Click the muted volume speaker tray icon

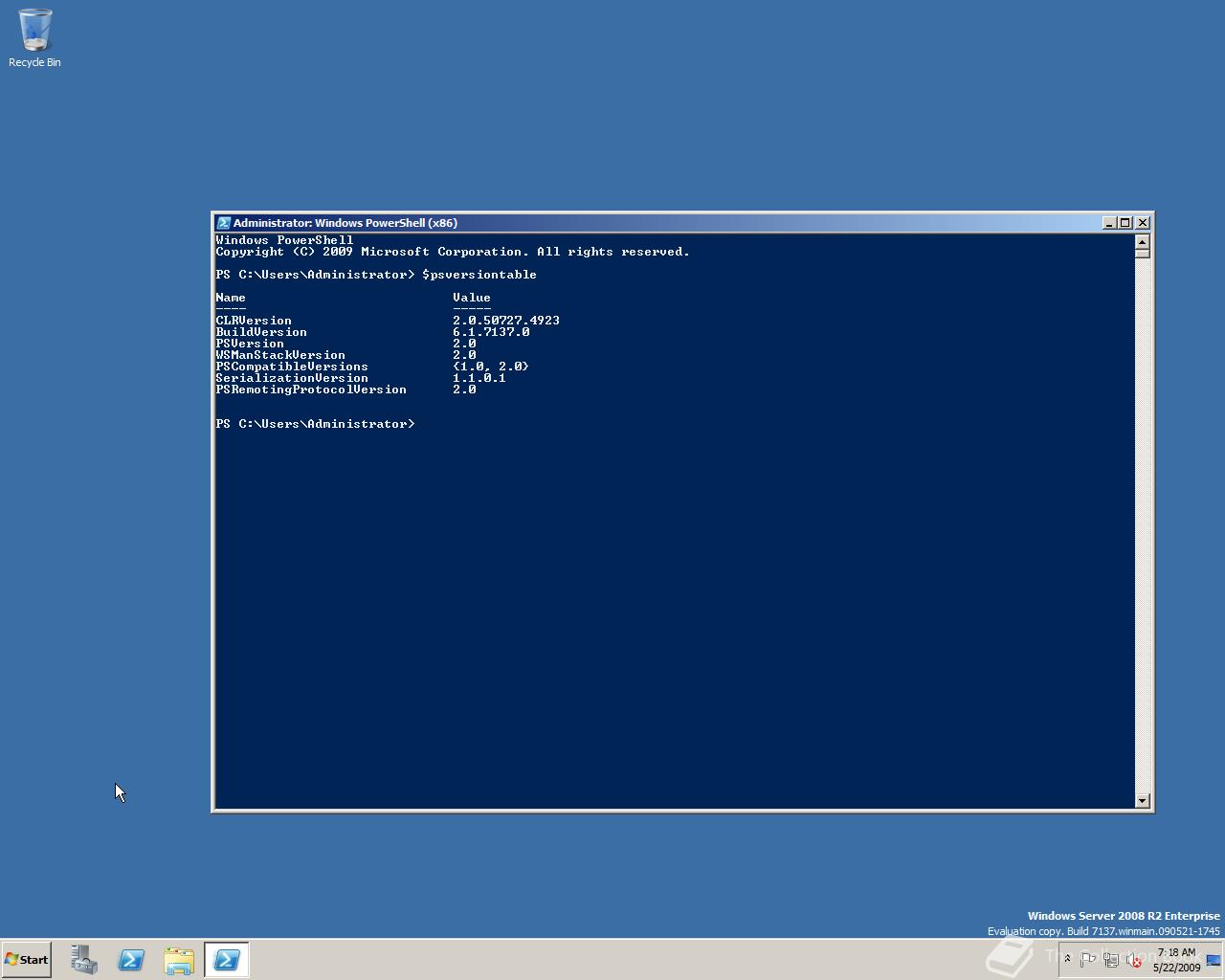(1134, 960)
